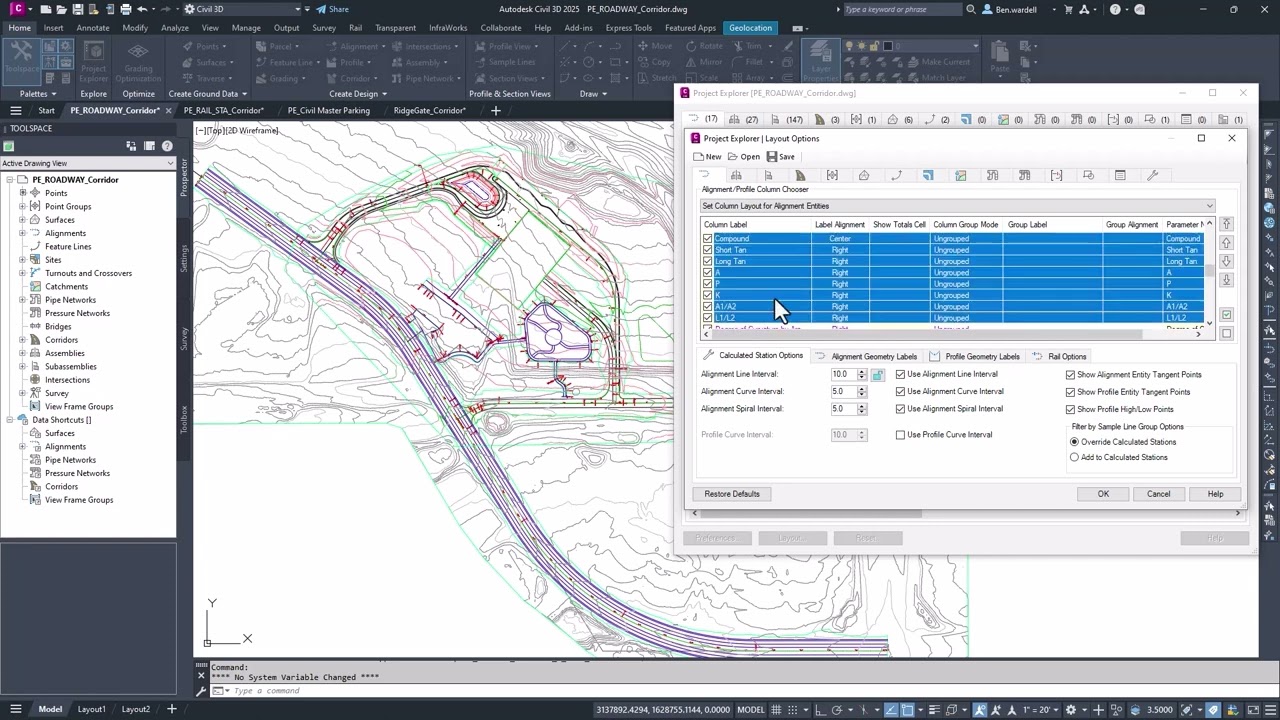This screenshot has width=1280, height=720.
Task: Click Open icon in Layout Options
Action: [744, 157]
